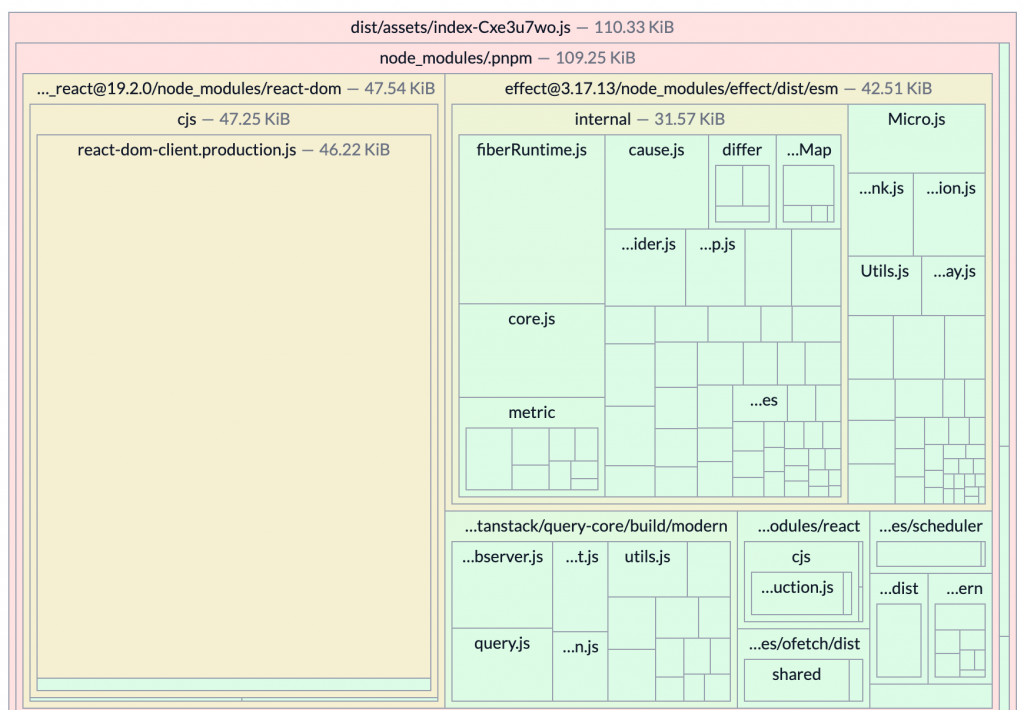Select the Micro.js module block

click(x=916, y=138)
